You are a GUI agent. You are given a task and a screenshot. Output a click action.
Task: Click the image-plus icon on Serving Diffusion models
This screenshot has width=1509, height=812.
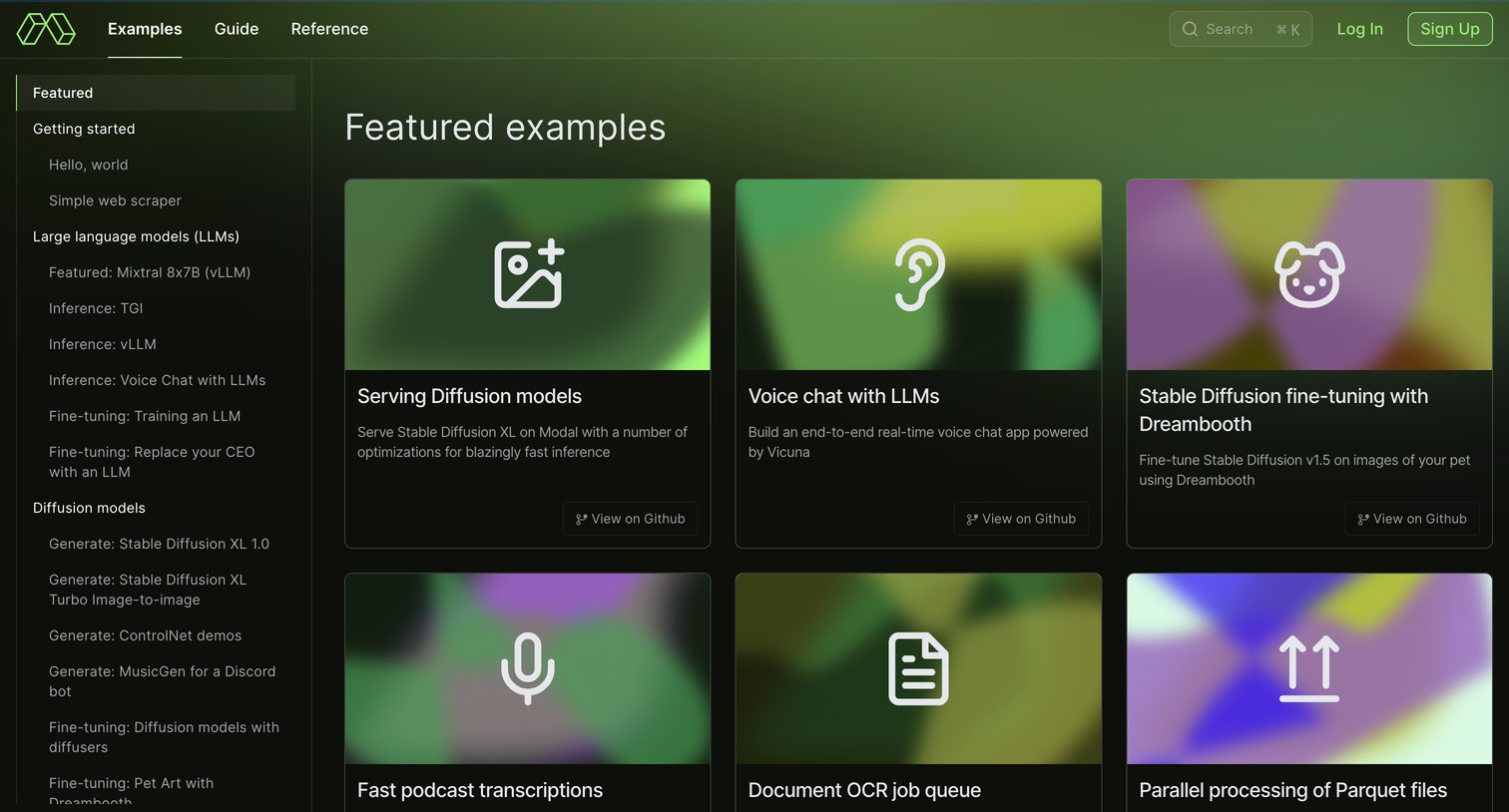click(529, 274)
